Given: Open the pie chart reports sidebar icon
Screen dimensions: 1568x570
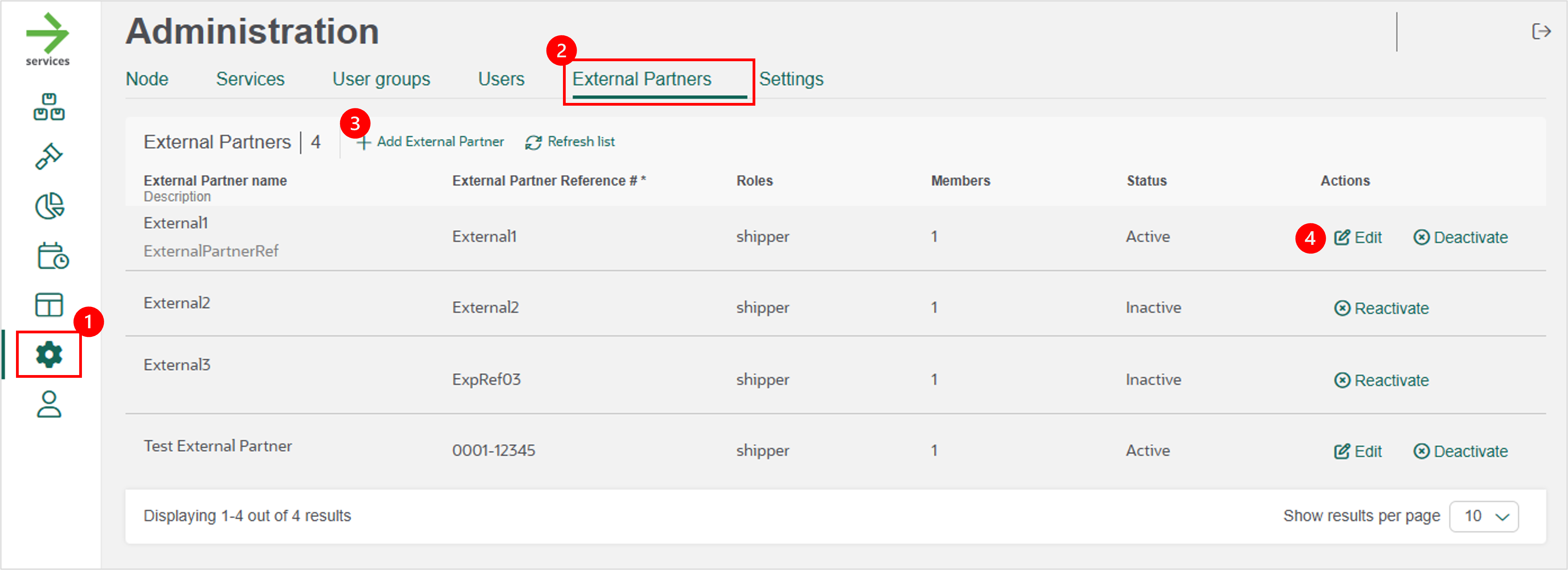Looking at the screenshot, I should [49, 205].
